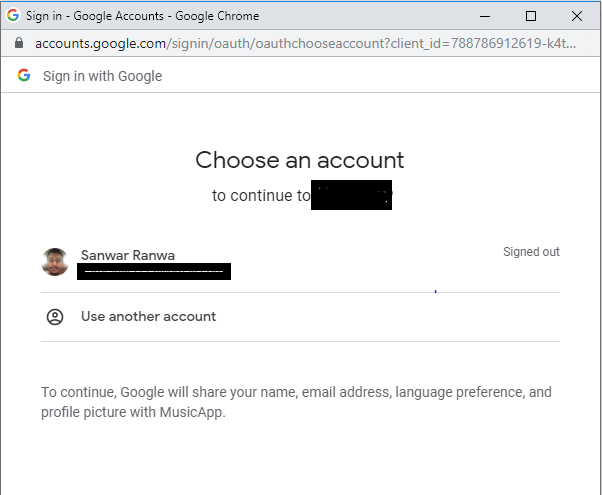The width and height of the screenshot is (602, 495).
Task: Click the redacted app name in subtitle
Action: pyautogui.click(x=351, y=196)
